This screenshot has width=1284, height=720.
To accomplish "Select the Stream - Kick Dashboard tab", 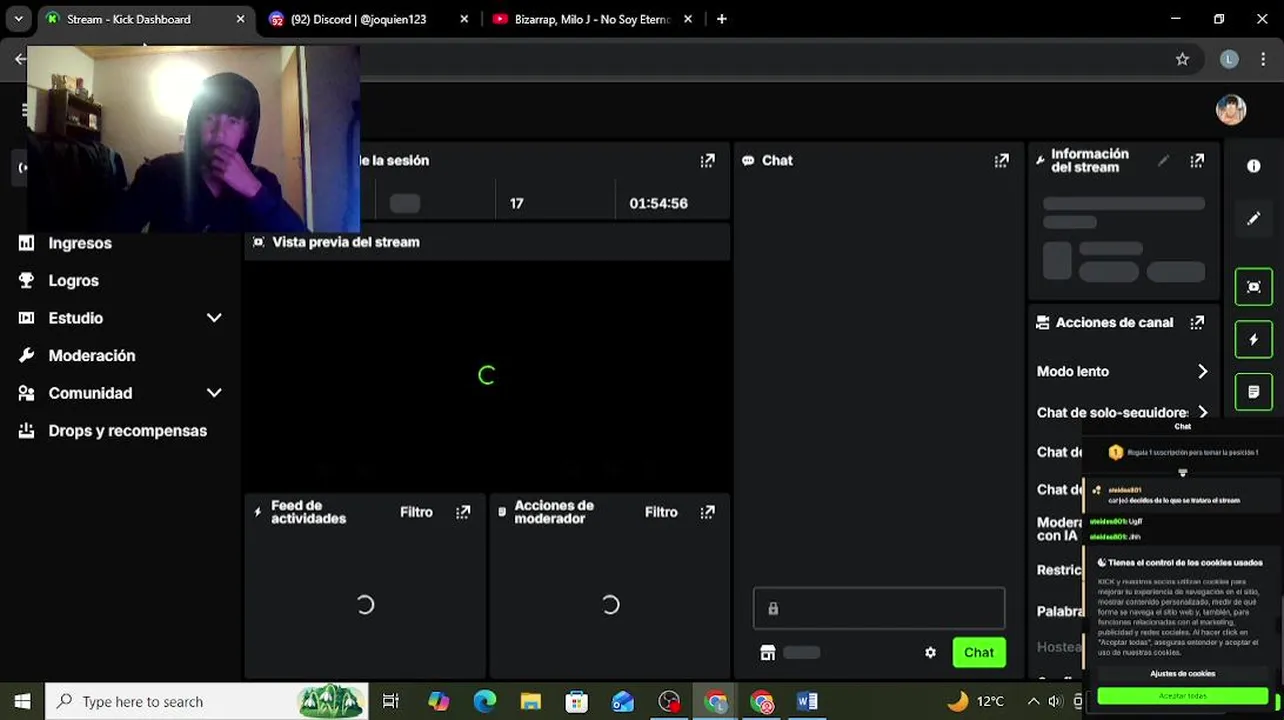I will 128,19.
